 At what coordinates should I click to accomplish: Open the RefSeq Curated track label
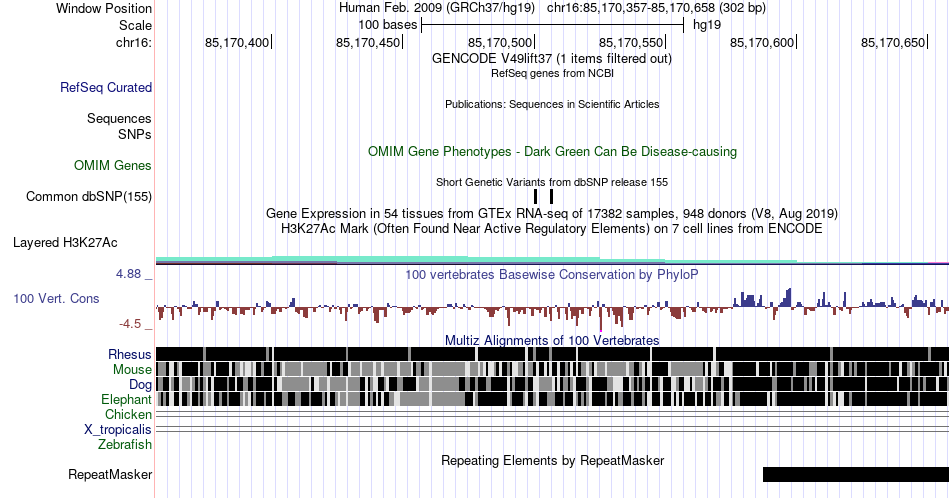click(x=105, y=87)
